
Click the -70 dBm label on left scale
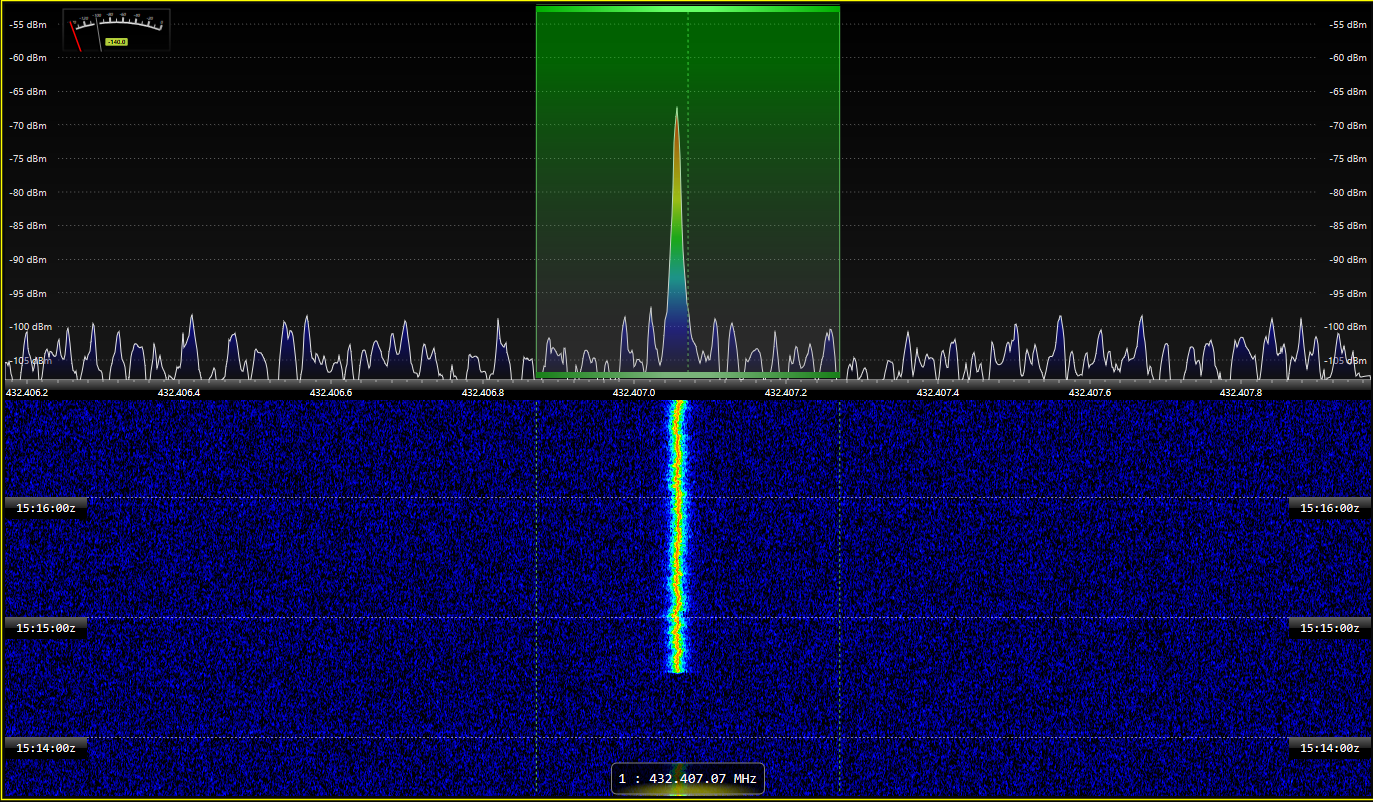tap(28, 125)
